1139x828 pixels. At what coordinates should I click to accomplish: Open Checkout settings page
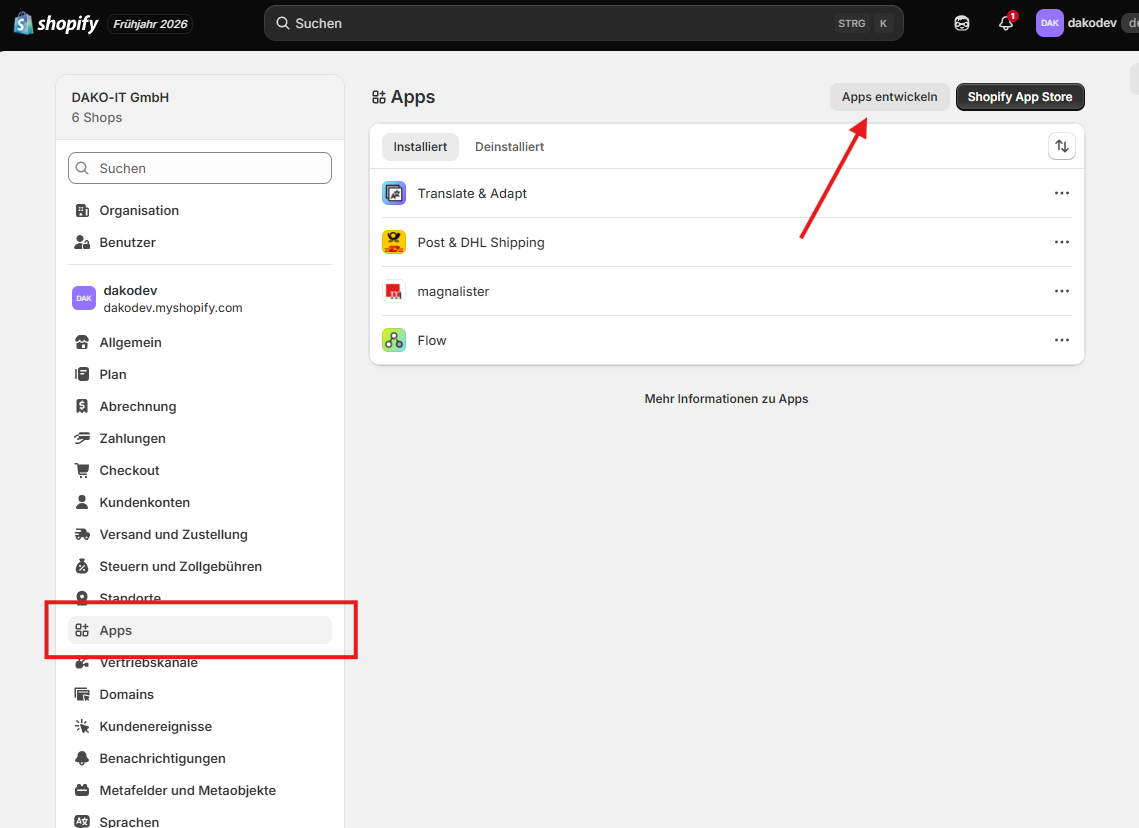pyautogui.click(x=200, y=470)
